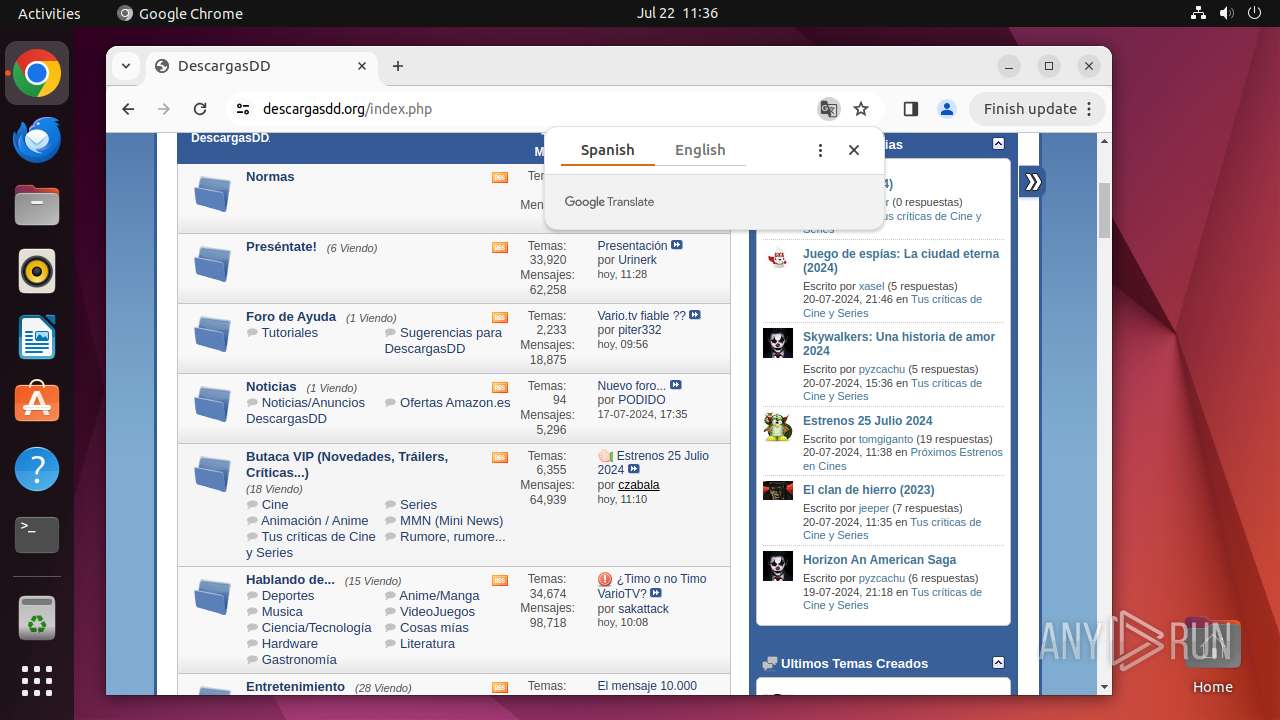
Task: Open the Tutoriales subforum
Action: click(x=290, y=332)
